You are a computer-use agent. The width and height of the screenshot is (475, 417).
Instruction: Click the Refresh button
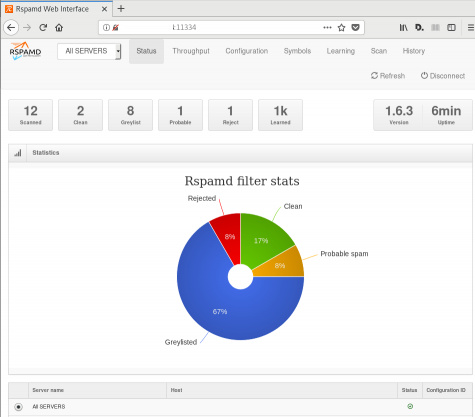388,76
